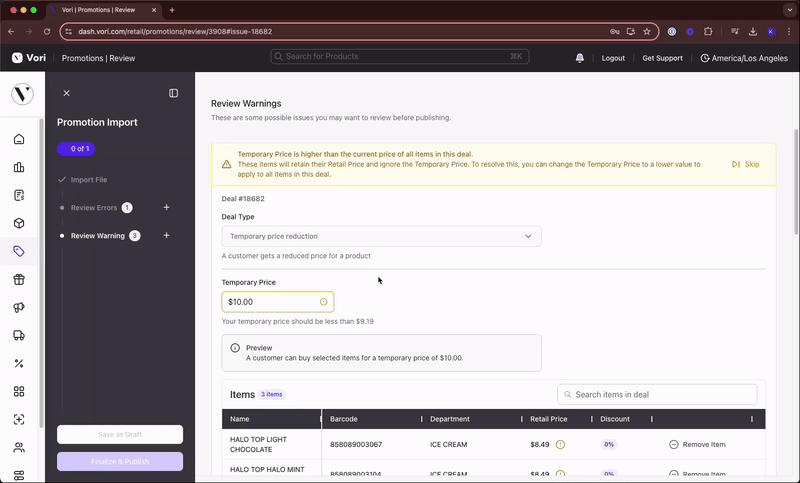The width and height of the screenshot is (800, 483).
Task: Expand Review Errors with its plus icon
Action: tap(166, 208)
